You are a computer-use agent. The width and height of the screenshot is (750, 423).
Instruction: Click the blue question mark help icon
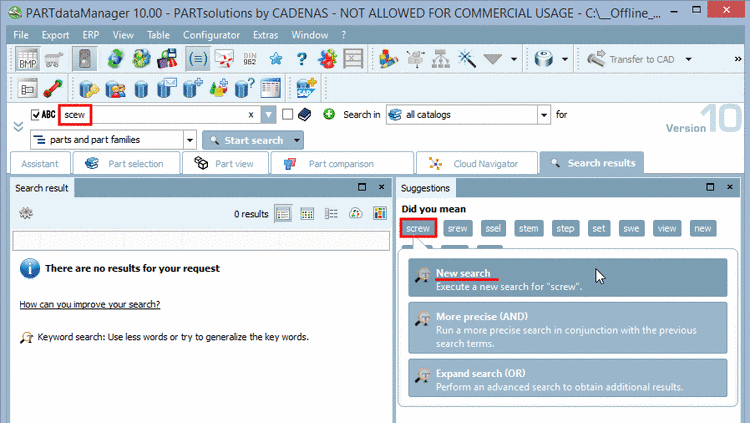click(301, 59)
